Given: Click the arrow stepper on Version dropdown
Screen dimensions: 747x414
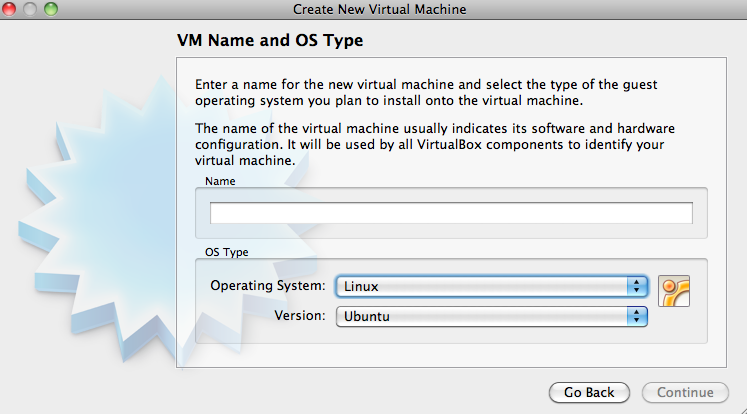Looking at the screenshot, I should pos(637,316).
